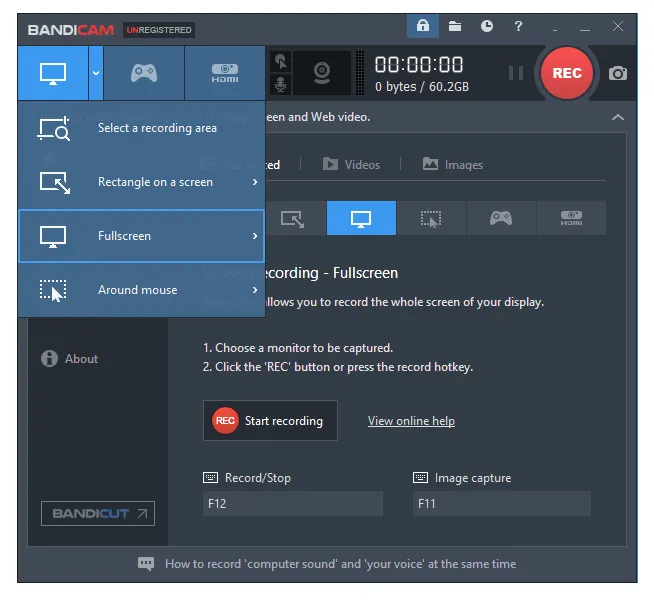The image size is (654, 605).
Task: Open the scheduled recording clock icon
Action: [x=486, y=26]
